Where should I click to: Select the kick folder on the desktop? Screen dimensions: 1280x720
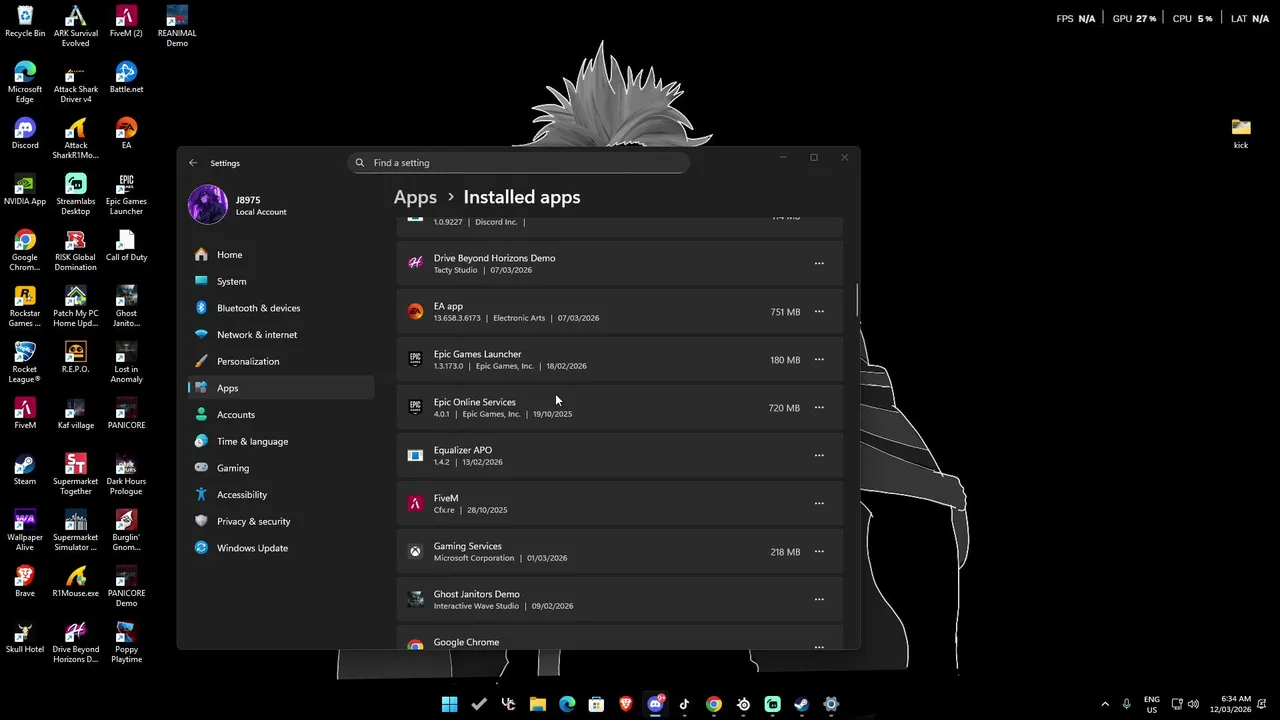[x=1241, y=133]
